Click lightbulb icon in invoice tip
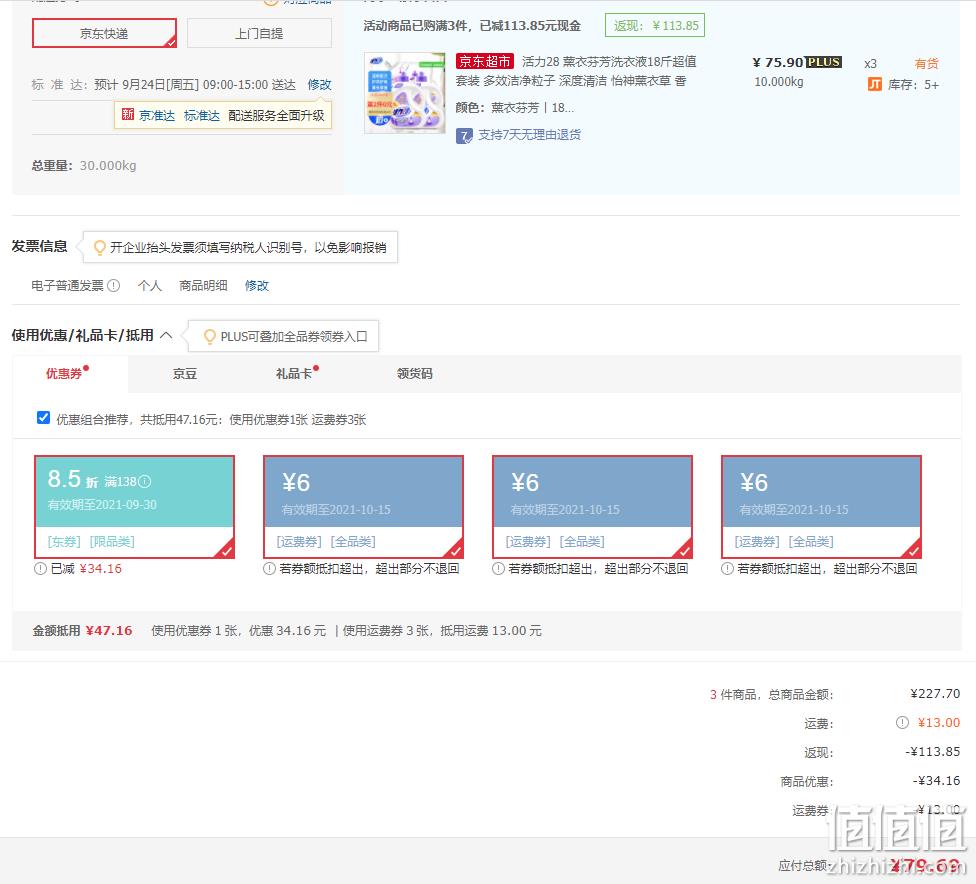Screen dimensions: 976x884 (99, 248)
